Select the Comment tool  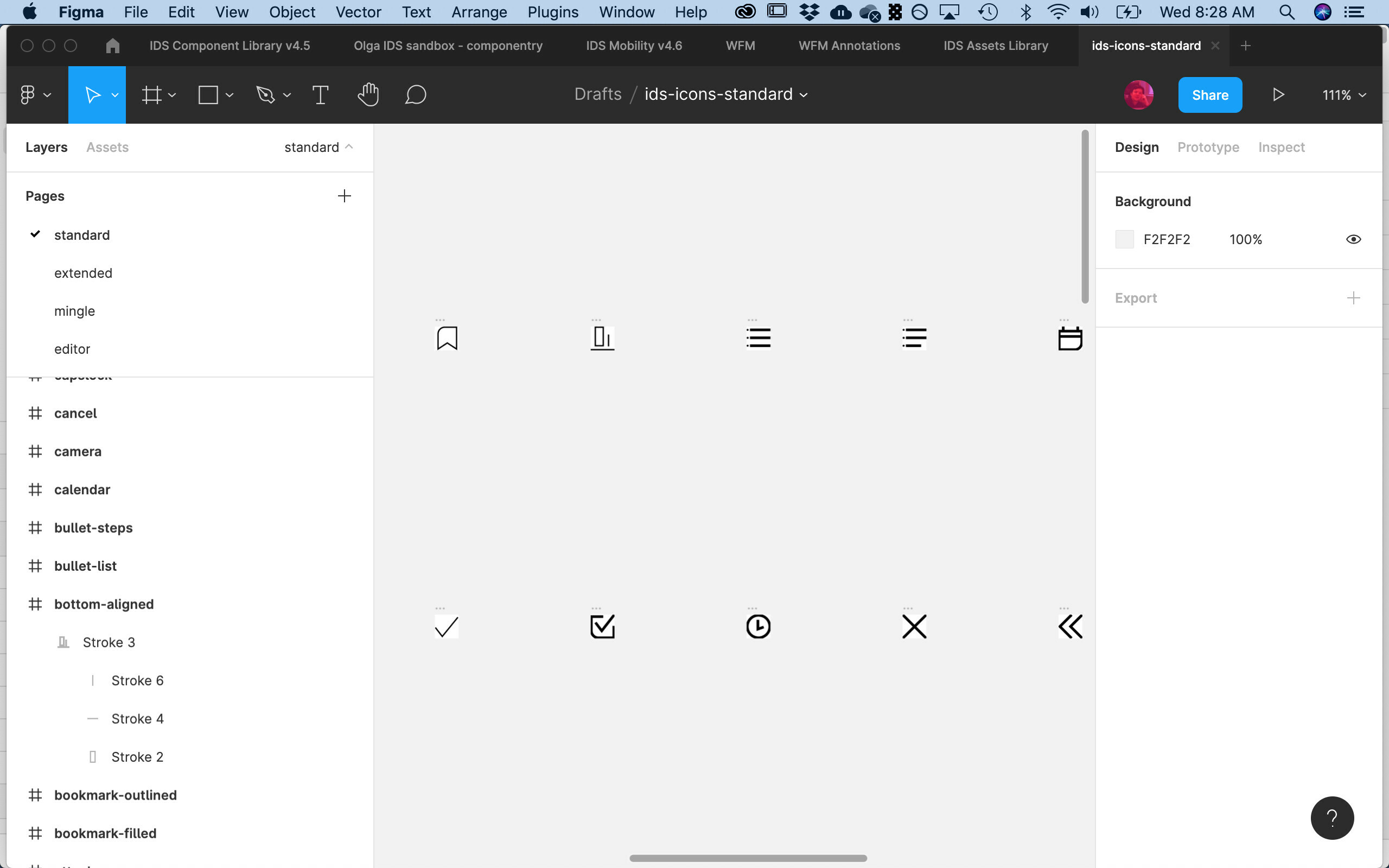coord(416,95)
